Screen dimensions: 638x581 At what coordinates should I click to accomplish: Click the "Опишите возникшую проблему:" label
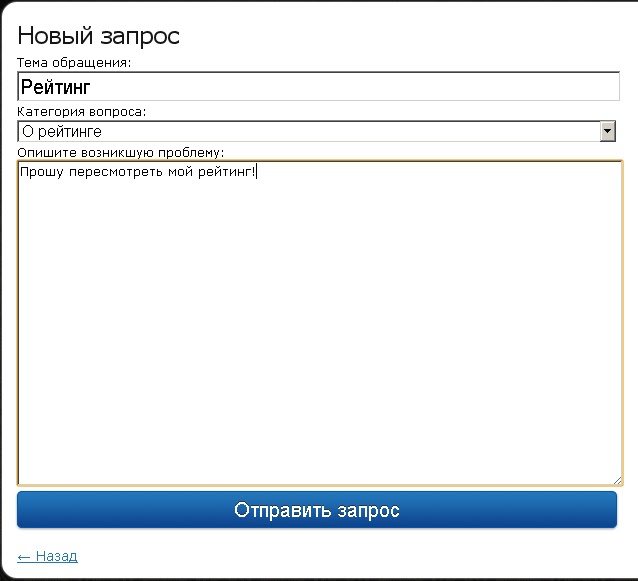click(121, 153)
